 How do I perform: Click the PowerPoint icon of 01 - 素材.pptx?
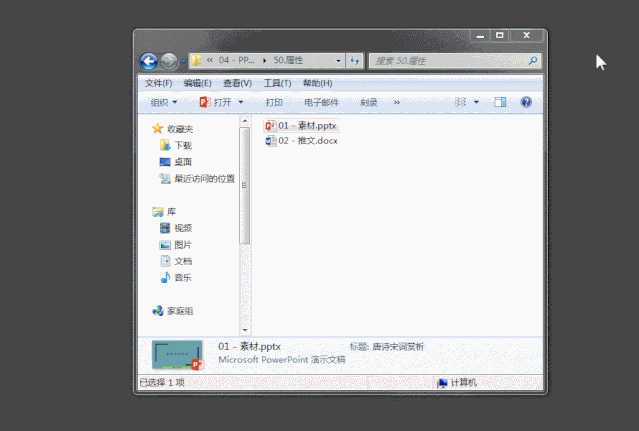point(270,125)
